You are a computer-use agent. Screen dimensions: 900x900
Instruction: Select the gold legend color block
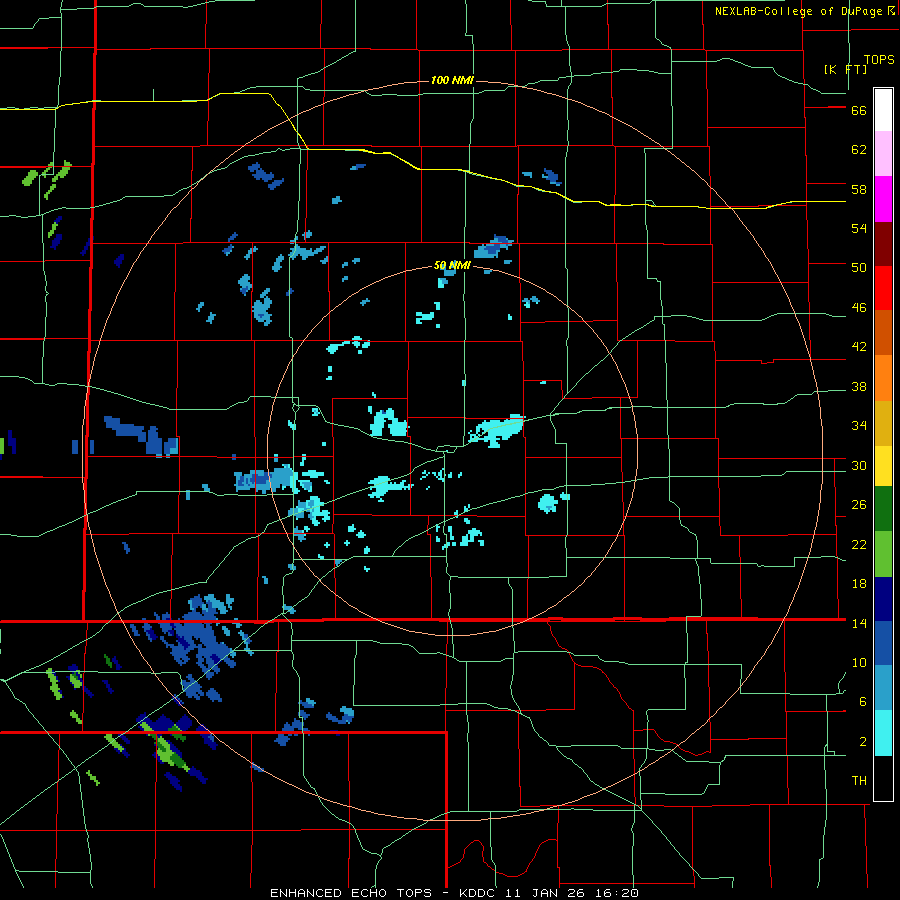pyautogui.click(x=883, y=423)
